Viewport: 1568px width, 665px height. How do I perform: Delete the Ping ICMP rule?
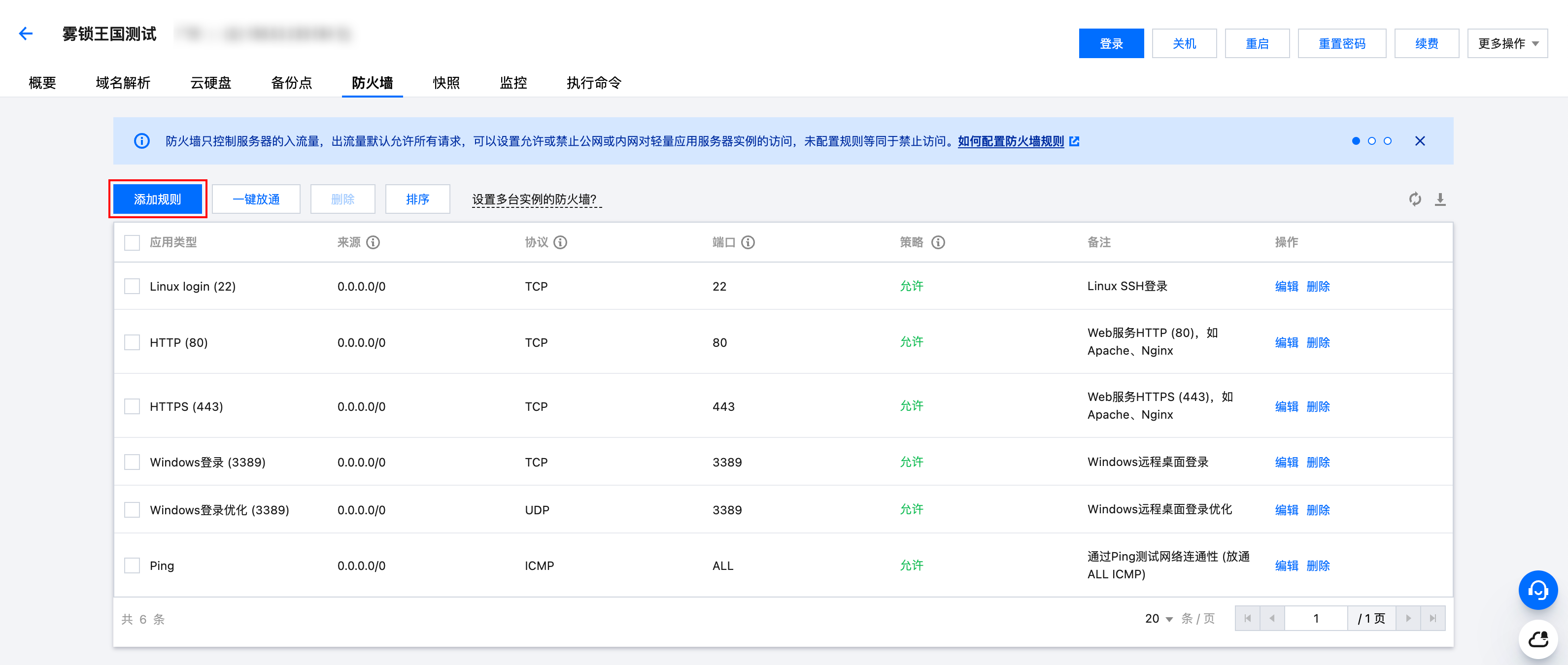(x=1318, y=565)
